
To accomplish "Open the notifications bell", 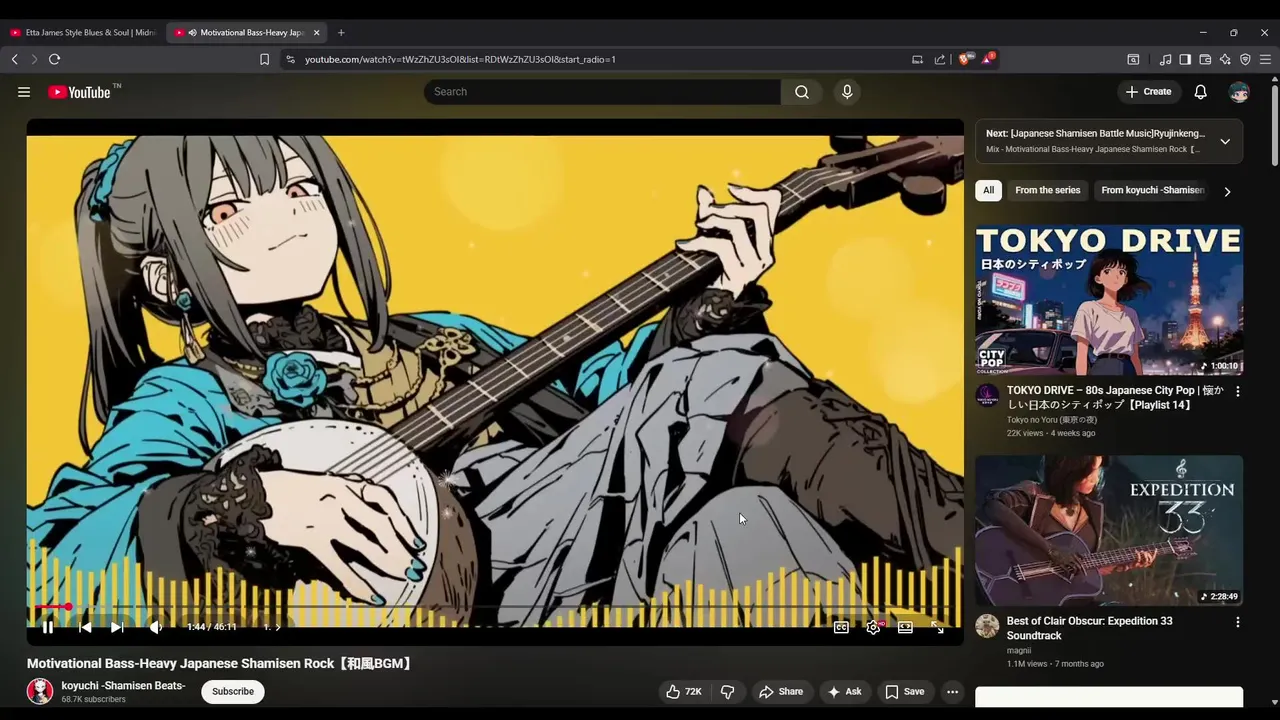I will (1201, 92).
